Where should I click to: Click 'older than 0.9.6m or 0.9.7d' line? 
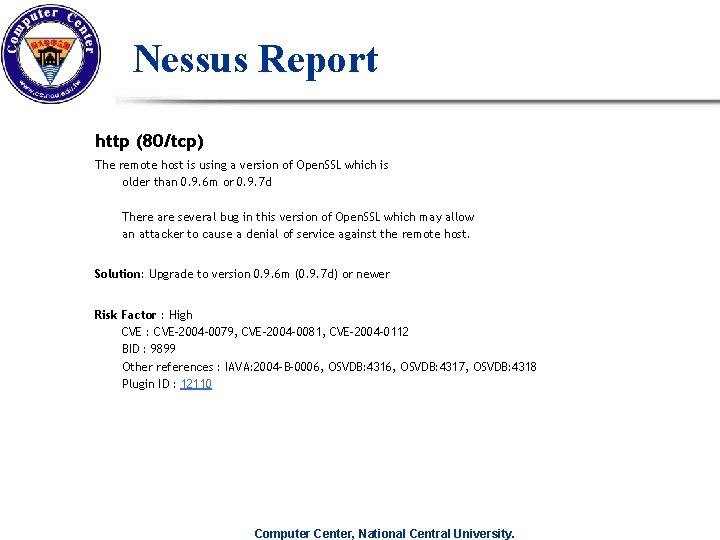pos(197,182)
